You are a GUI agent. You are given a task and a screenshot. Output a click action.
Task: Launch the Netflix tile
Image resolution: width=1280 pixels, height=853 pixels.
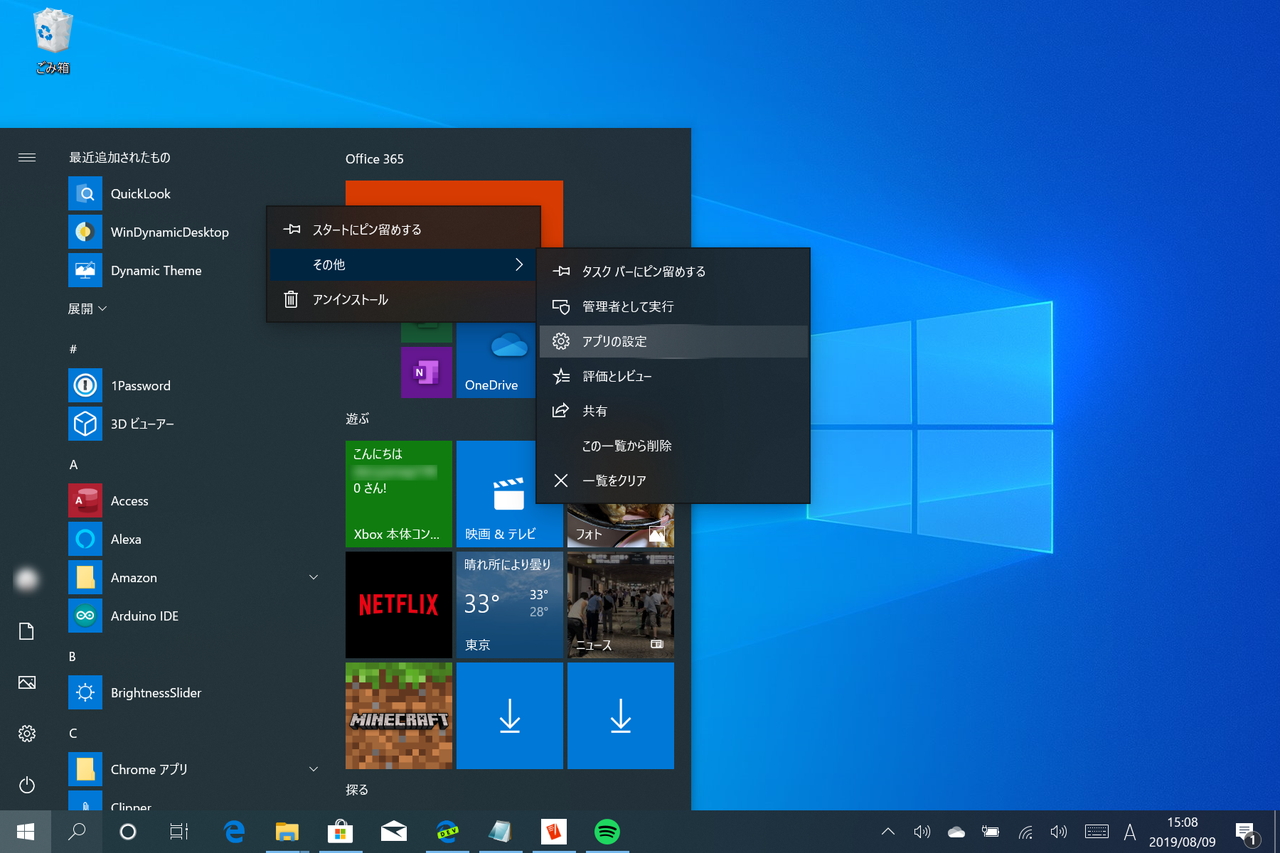tap(399, 605)
